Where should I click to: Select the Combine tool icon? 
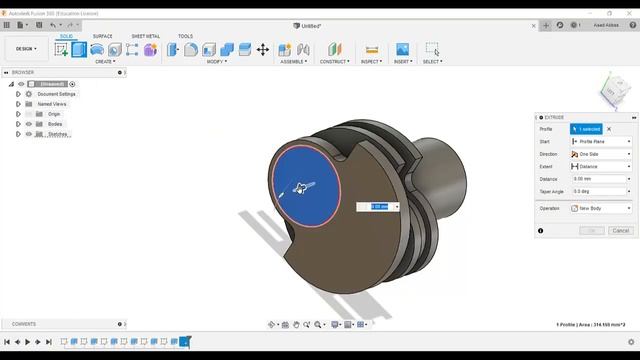(x=227, y=50)
